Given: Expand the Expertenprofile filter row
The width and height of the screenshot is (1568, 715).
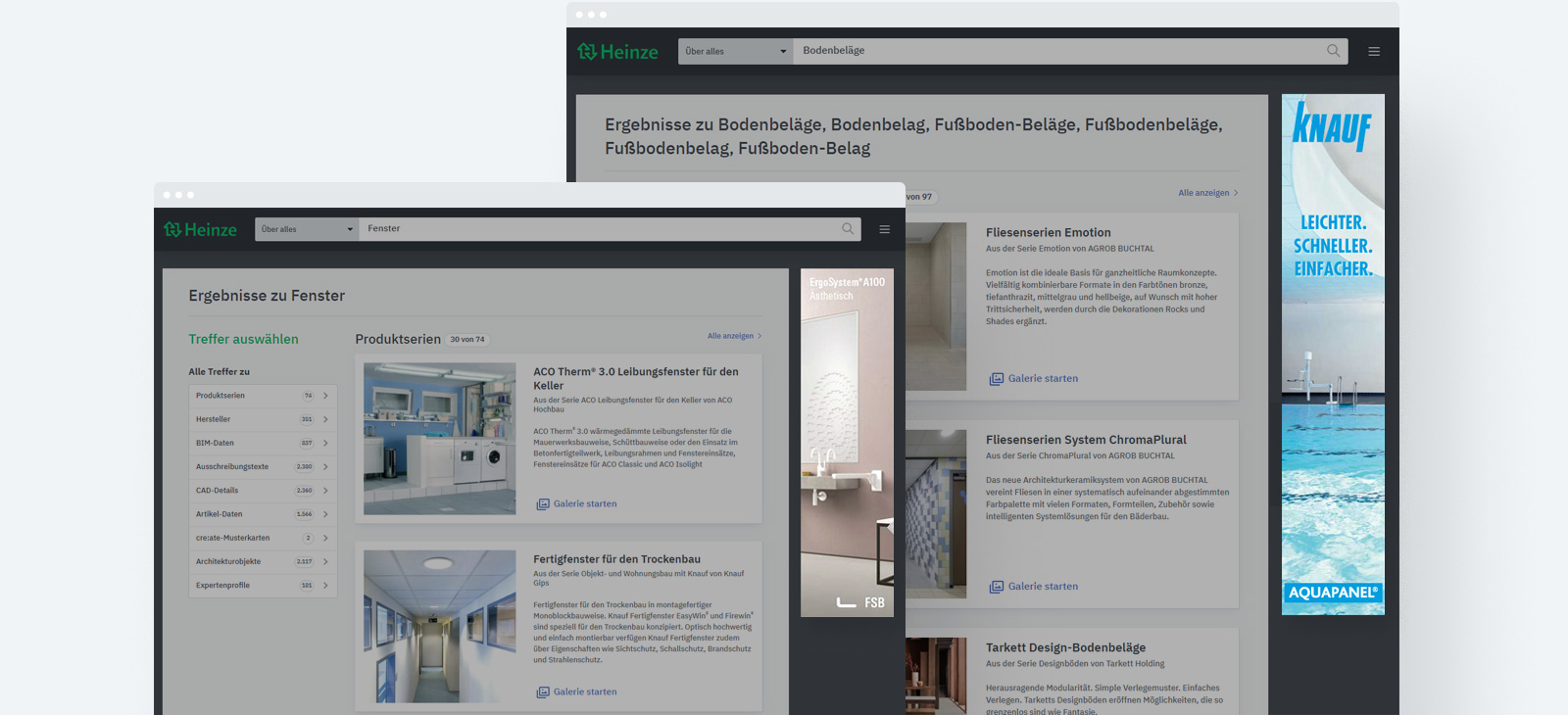Looking at the screenshot, I should pyautogui.click(x=263, y=586).
